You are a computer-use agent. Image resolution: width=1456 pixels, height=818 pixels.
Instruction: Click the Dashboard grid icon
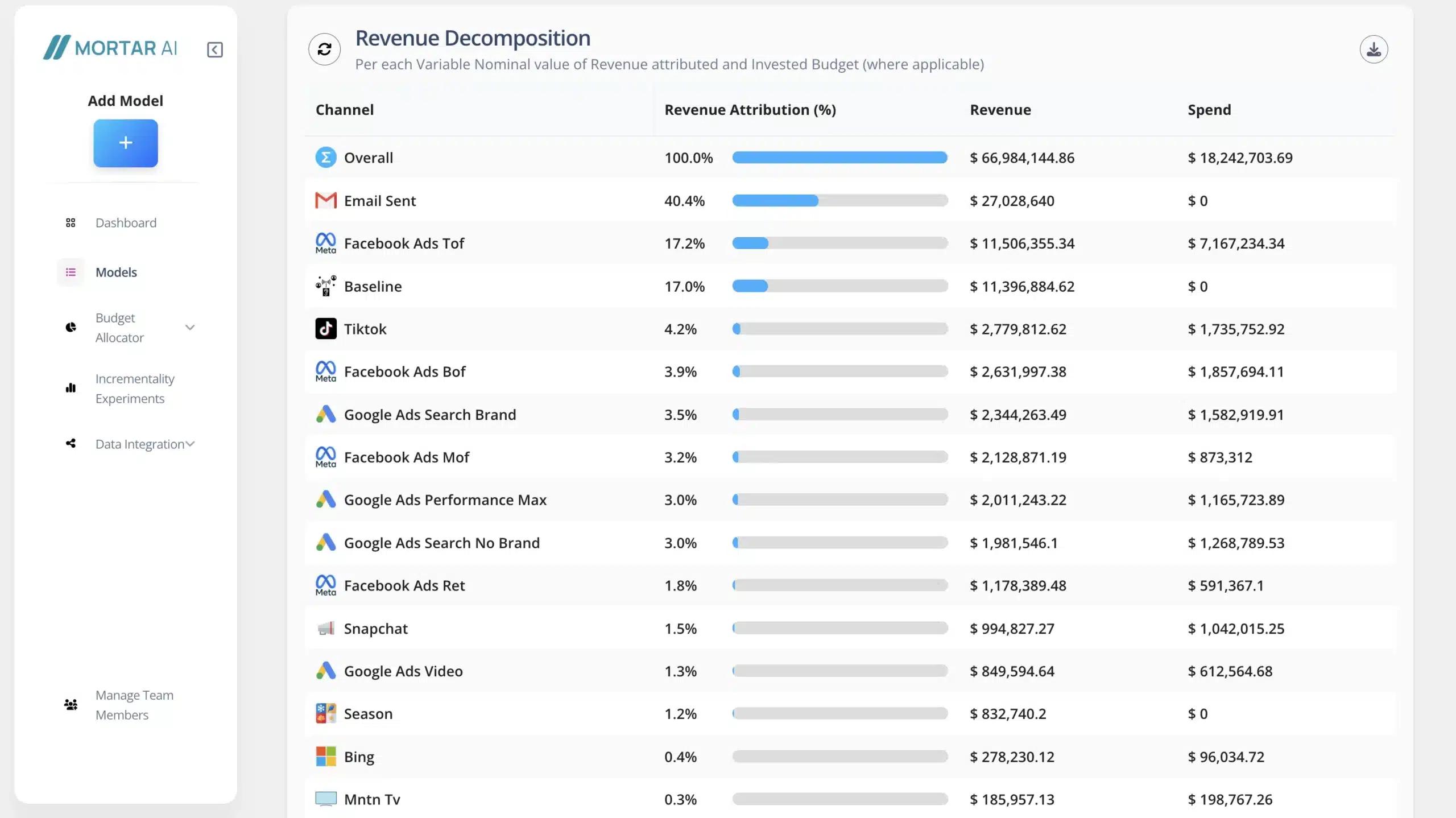(71, 223)
